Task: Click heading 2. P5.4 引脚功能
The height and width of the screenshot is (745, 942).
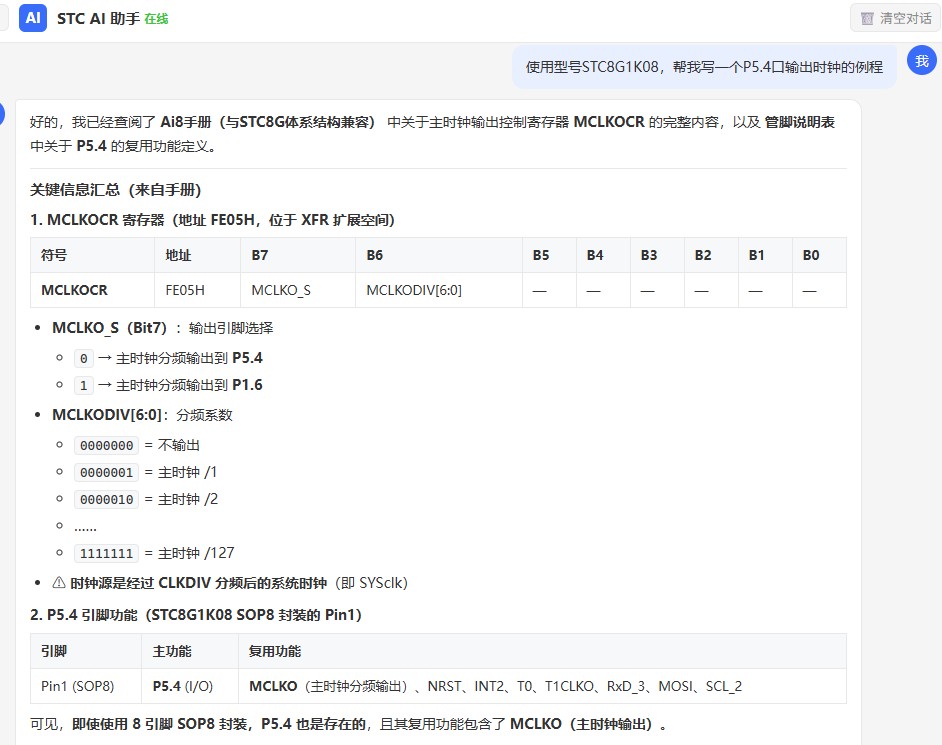Action: pos(196,615)
